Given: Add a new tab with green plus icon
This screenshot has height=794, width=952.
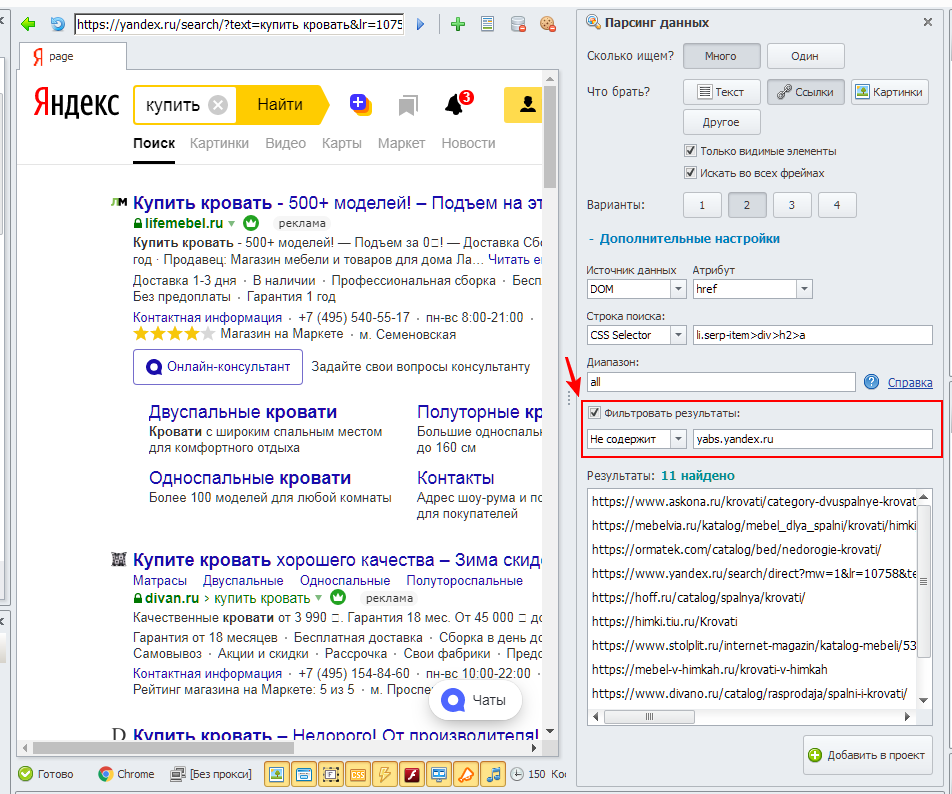Looking at the screenshot, I should click(458, 24).
